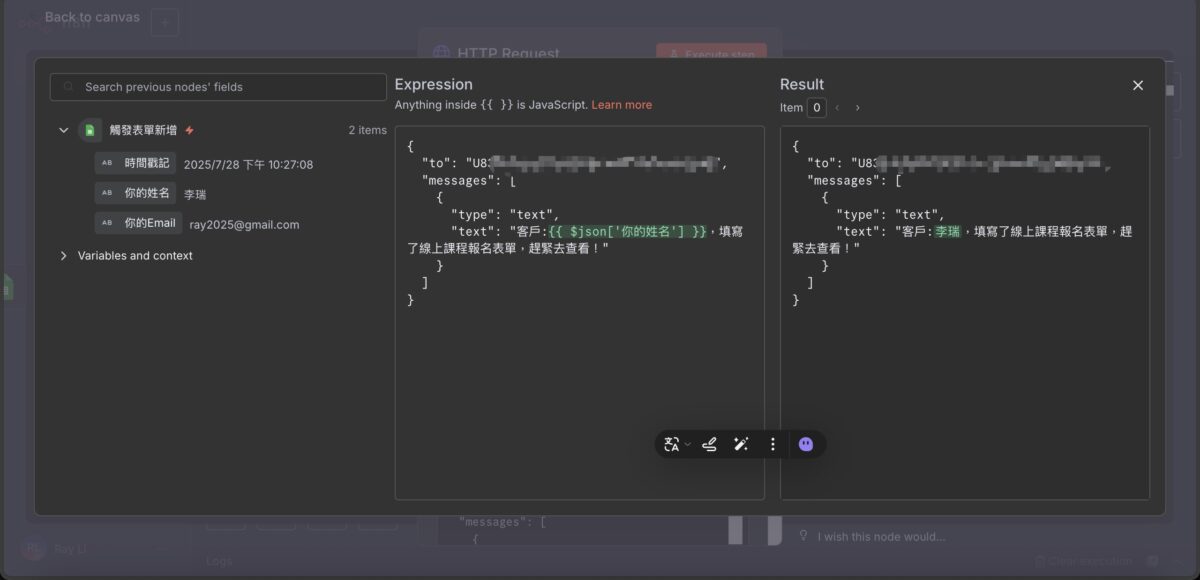Viewport: 1200px width, 580px height.
Task: Click the Google Sheets node icon
Action: tap(90, 130)
